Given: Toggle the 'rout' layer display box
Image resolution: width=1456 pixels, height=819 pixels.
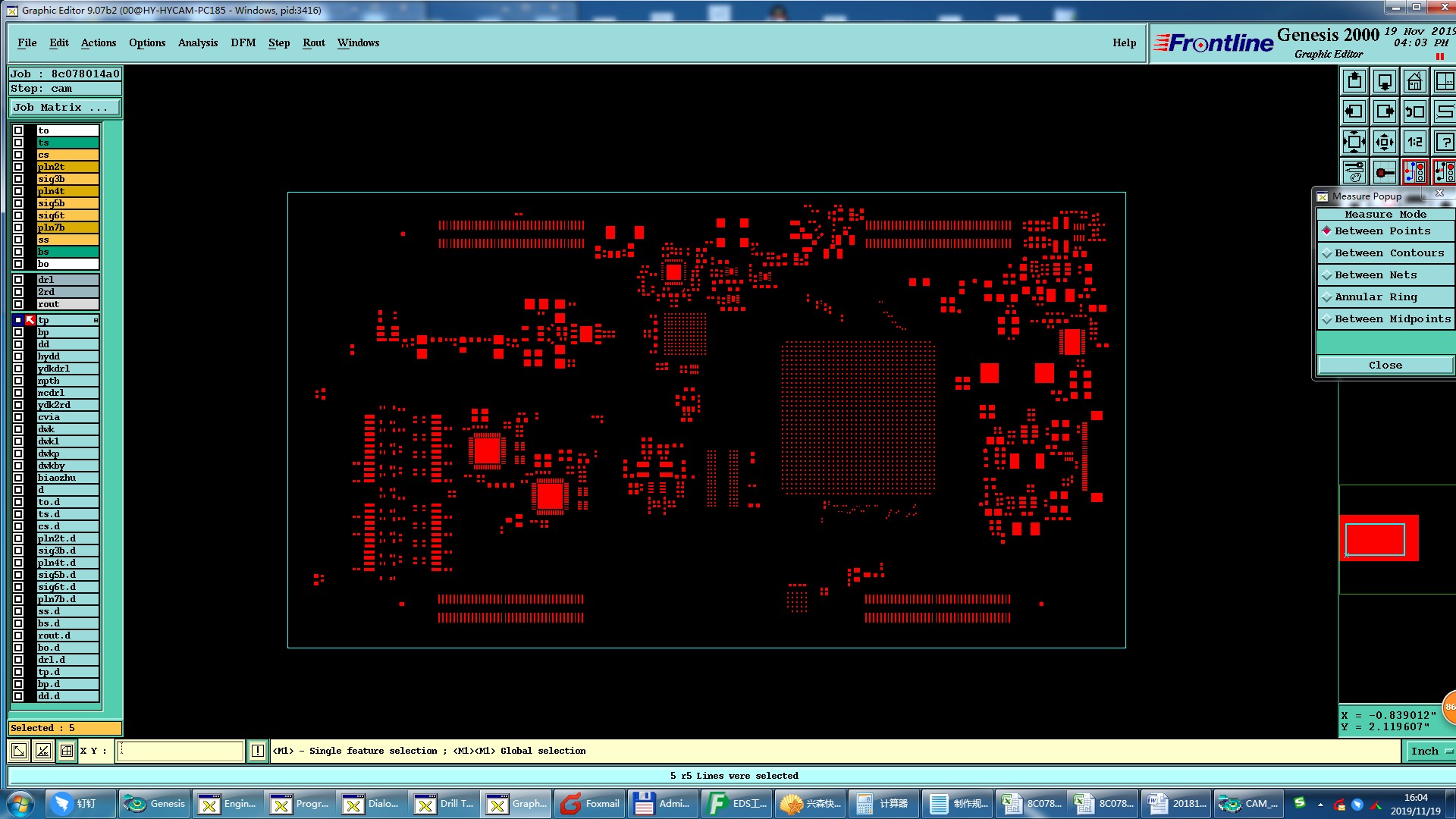Looking at the screenshot, I should point(18,304).
